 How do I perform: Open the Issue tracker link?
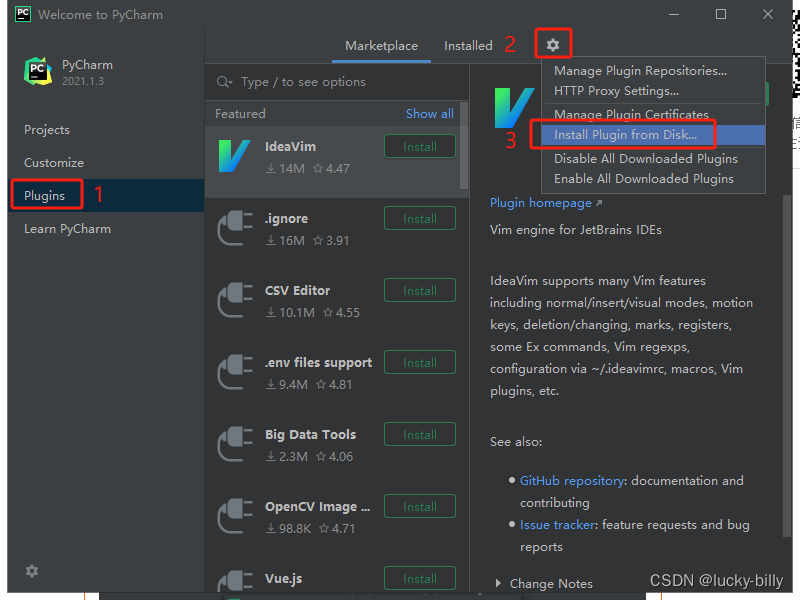coord(557,524)
